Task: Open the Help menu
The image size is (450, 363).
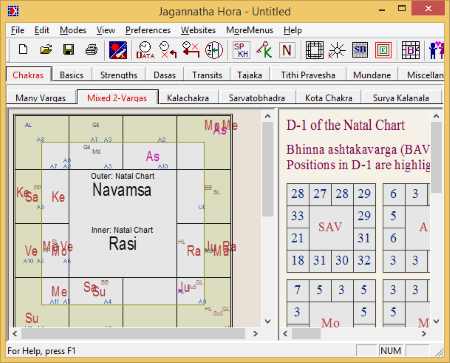Action: pyautogui.click(x=293, y=30)
